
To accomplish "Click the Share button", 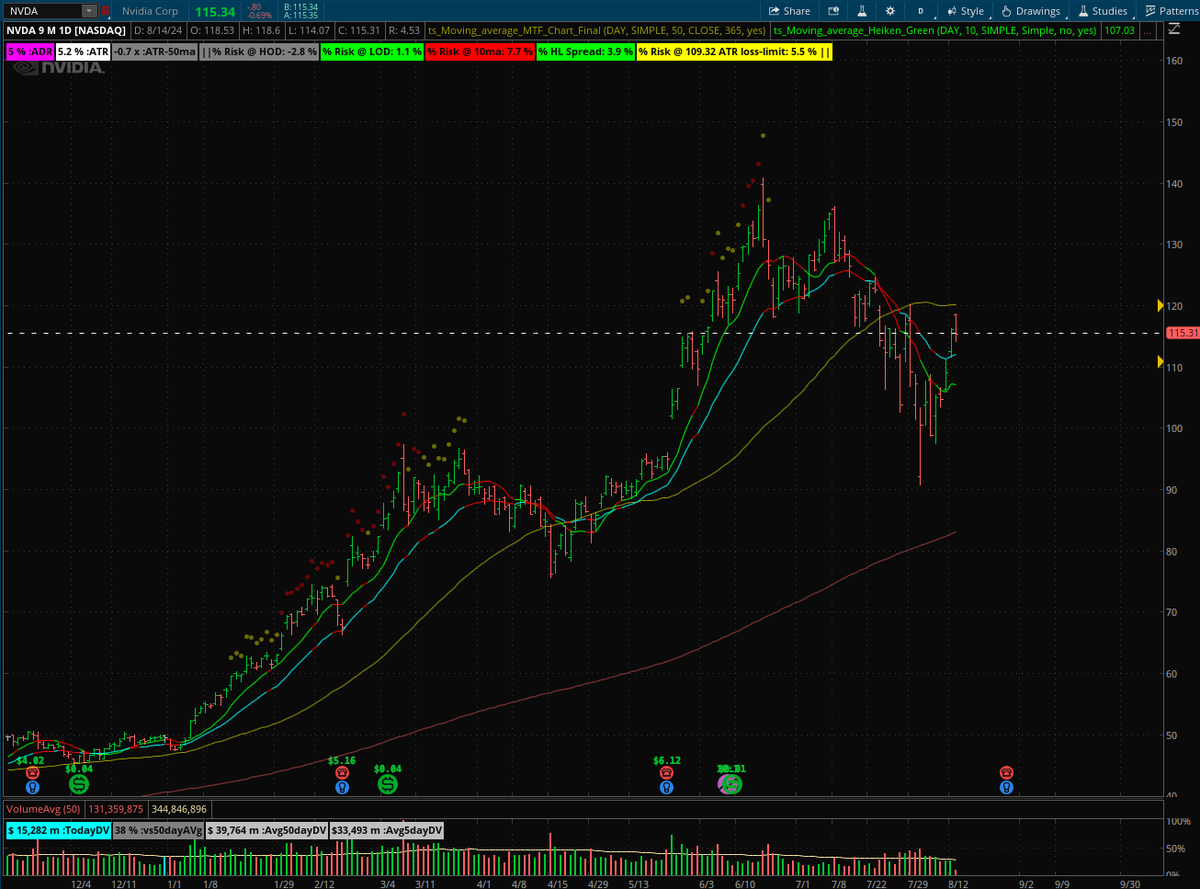I will pyautogui.click(x=789, y=11).
